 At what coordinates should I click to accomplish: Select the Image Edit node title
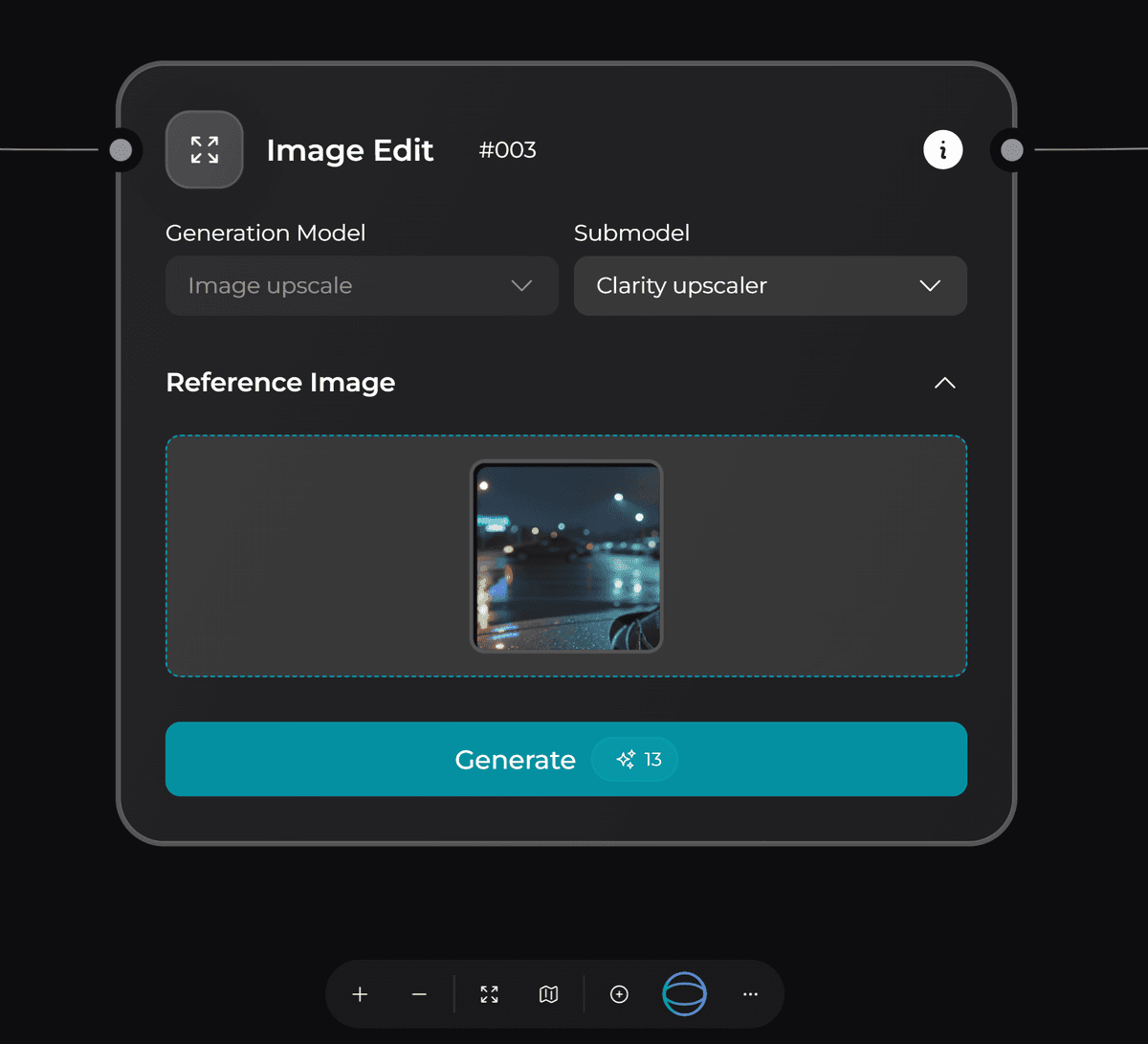coord(350,150)
